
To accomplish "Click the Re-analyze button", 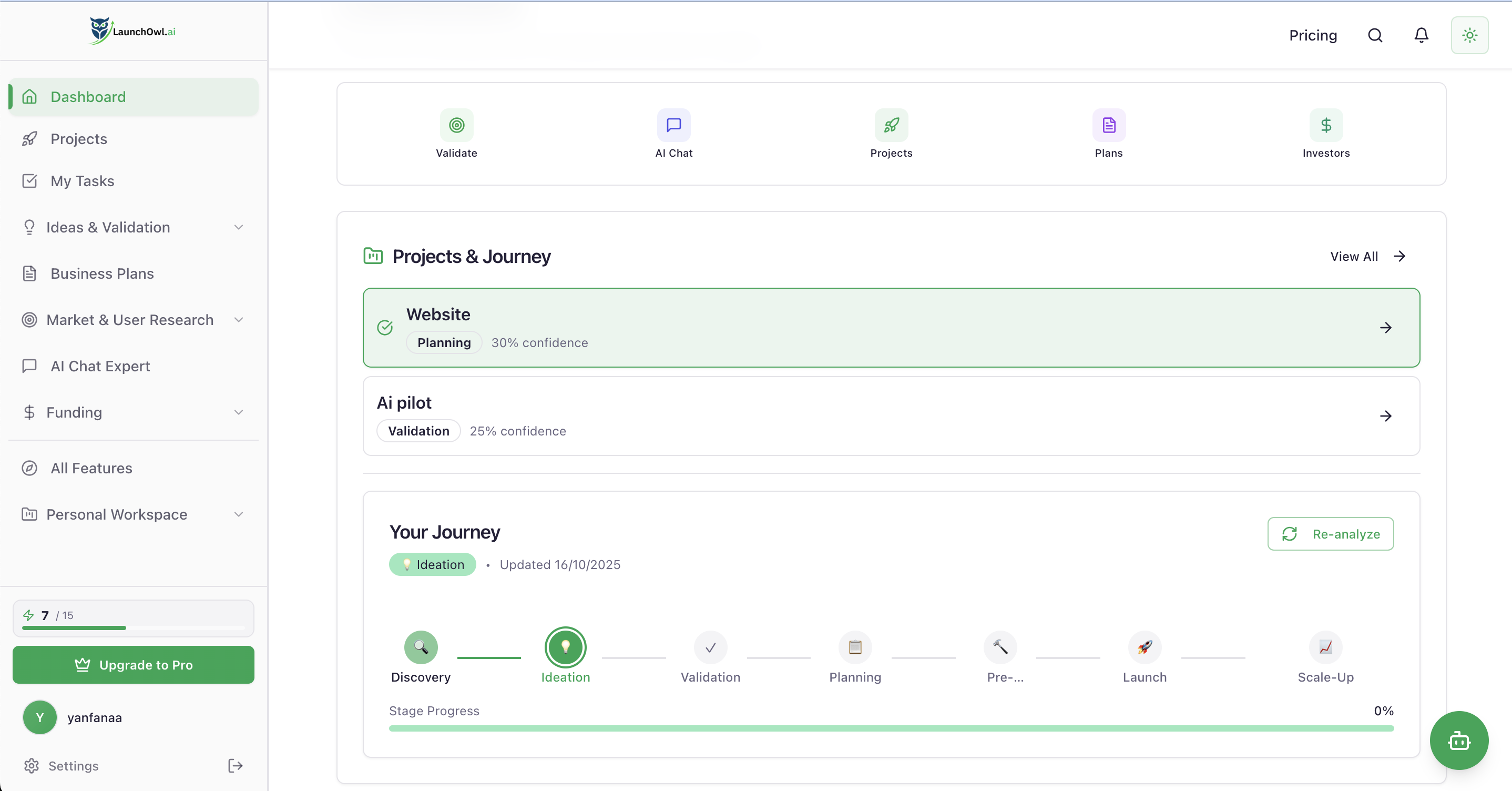I will click(x=1330, y=534).
